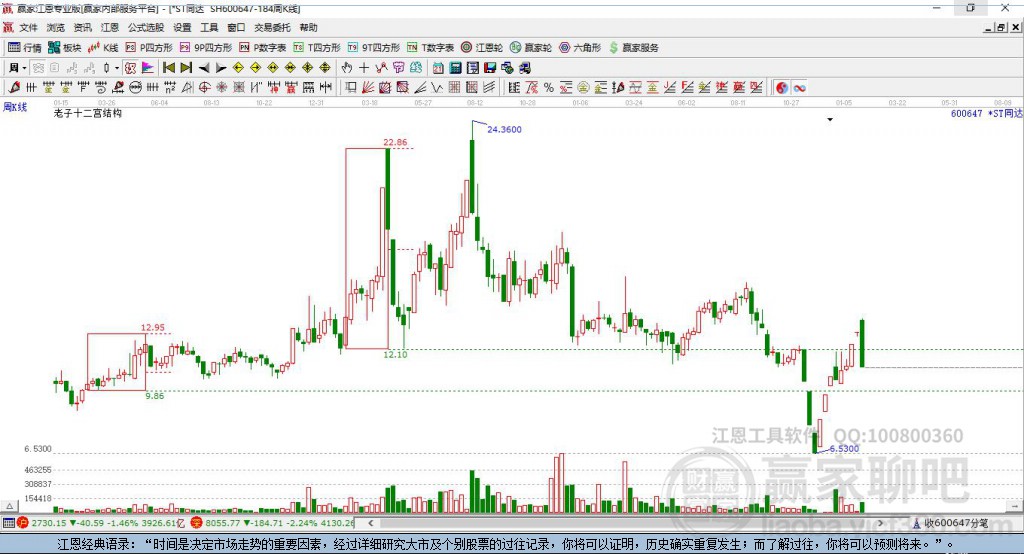The image size is (1024, 554).
Task: Select the hand pan tool icon
Action: click(347, 67)
